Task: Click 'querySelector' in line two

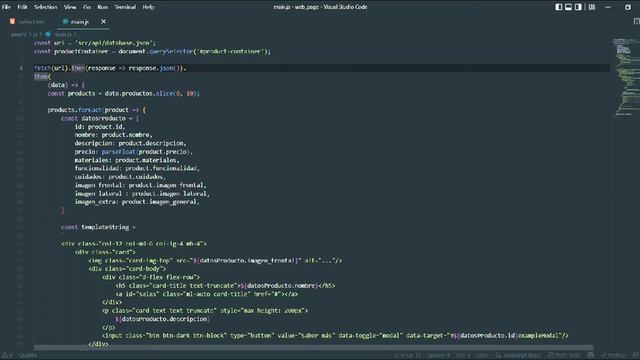Action: [170, 51]
